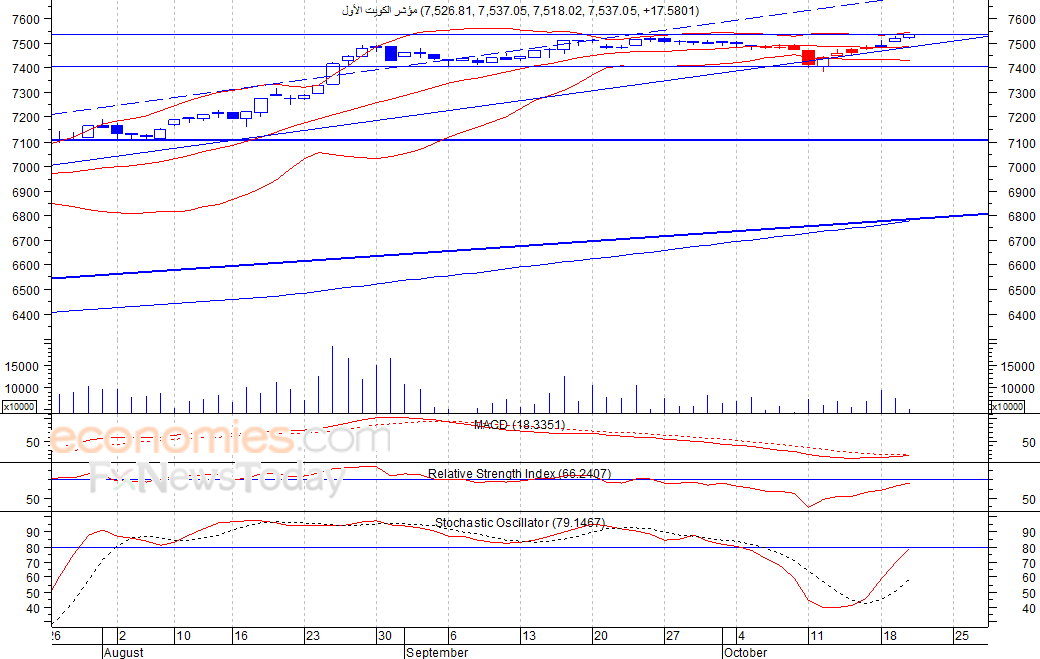Click the 6400 price label on the left axis
This screenshot has height=659, width=1040.
26,316
